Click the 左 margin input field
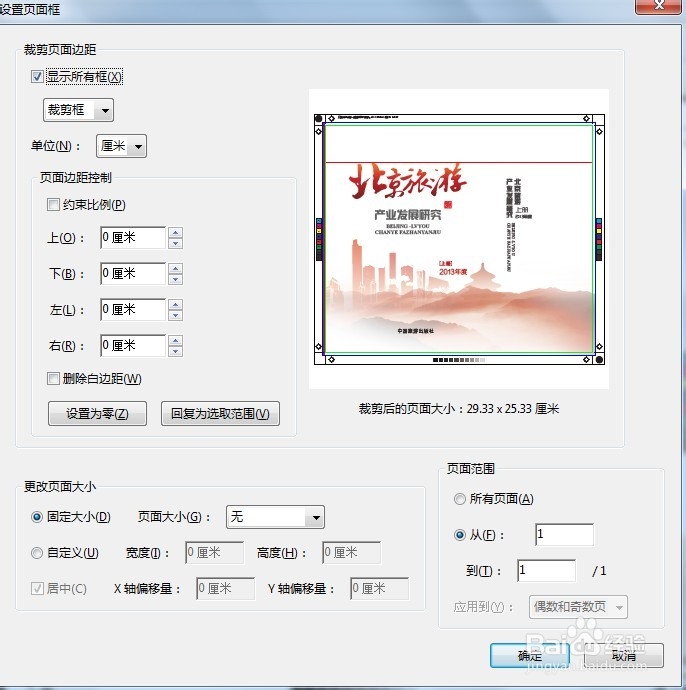The width and height of the screenshot is (686, 690). 133,310
